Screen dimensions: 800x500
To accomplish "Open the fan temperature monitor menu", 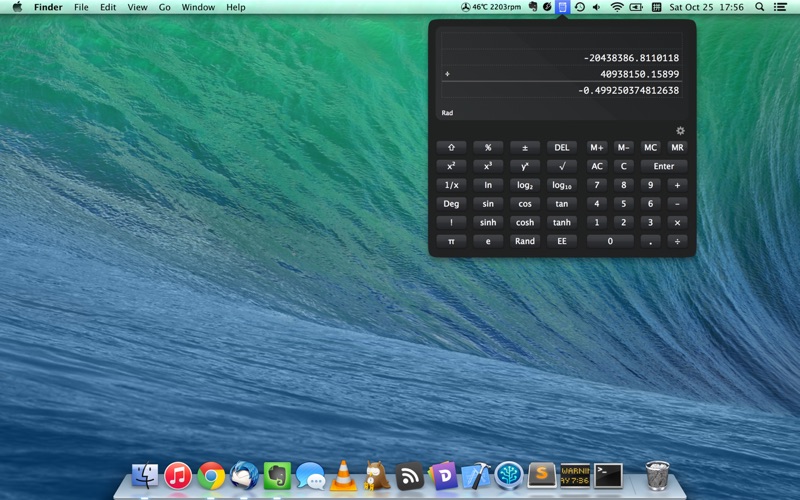I will pyautogui.click(x=490, y=7).
